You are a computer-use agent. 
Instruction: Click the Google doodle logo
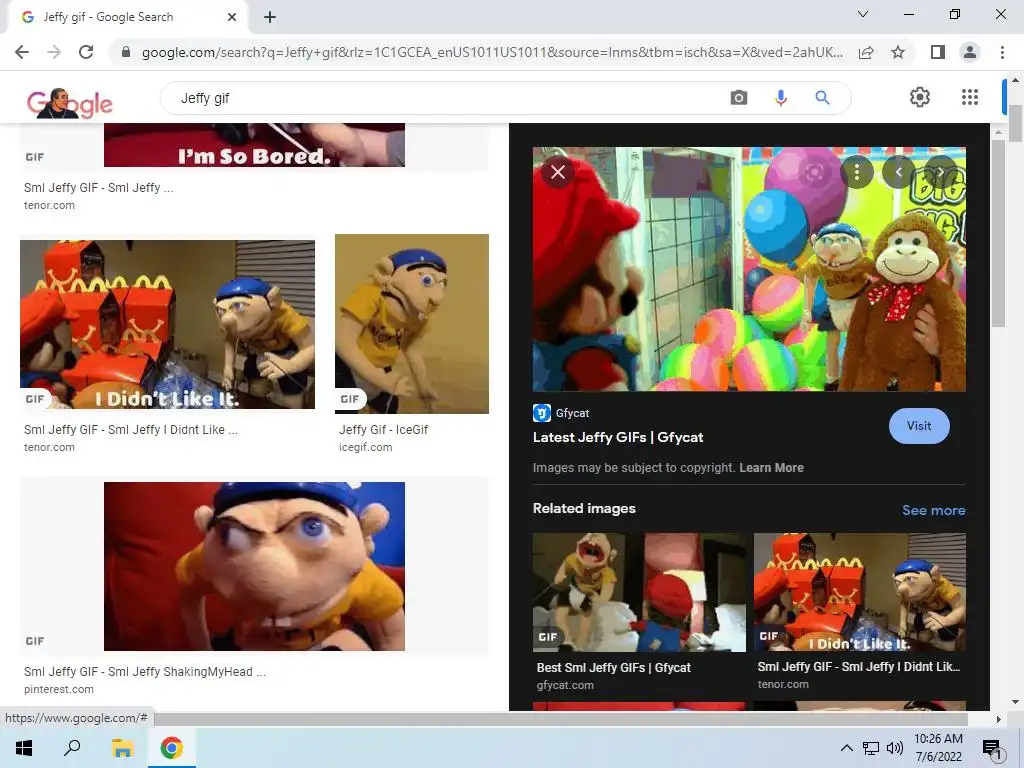pyautogui.click(x=69, y=103)
